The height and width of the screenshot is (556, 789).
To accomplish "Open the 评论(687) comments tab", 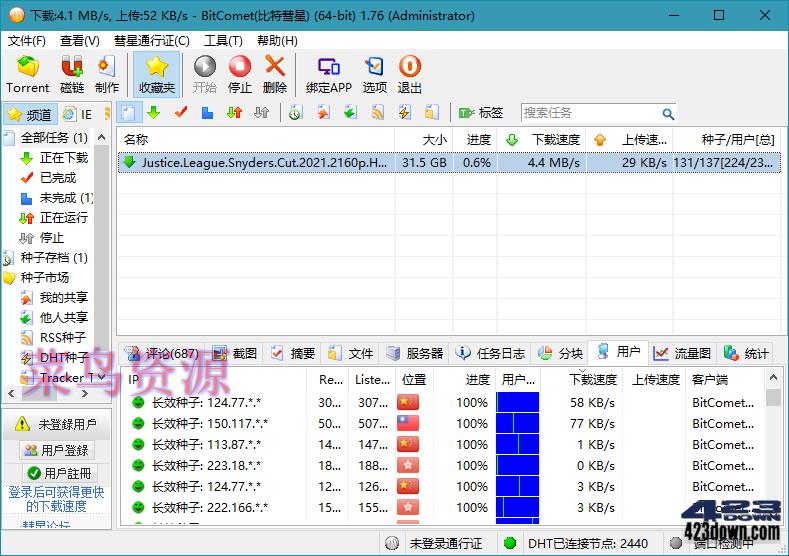I will click(162, 354).
